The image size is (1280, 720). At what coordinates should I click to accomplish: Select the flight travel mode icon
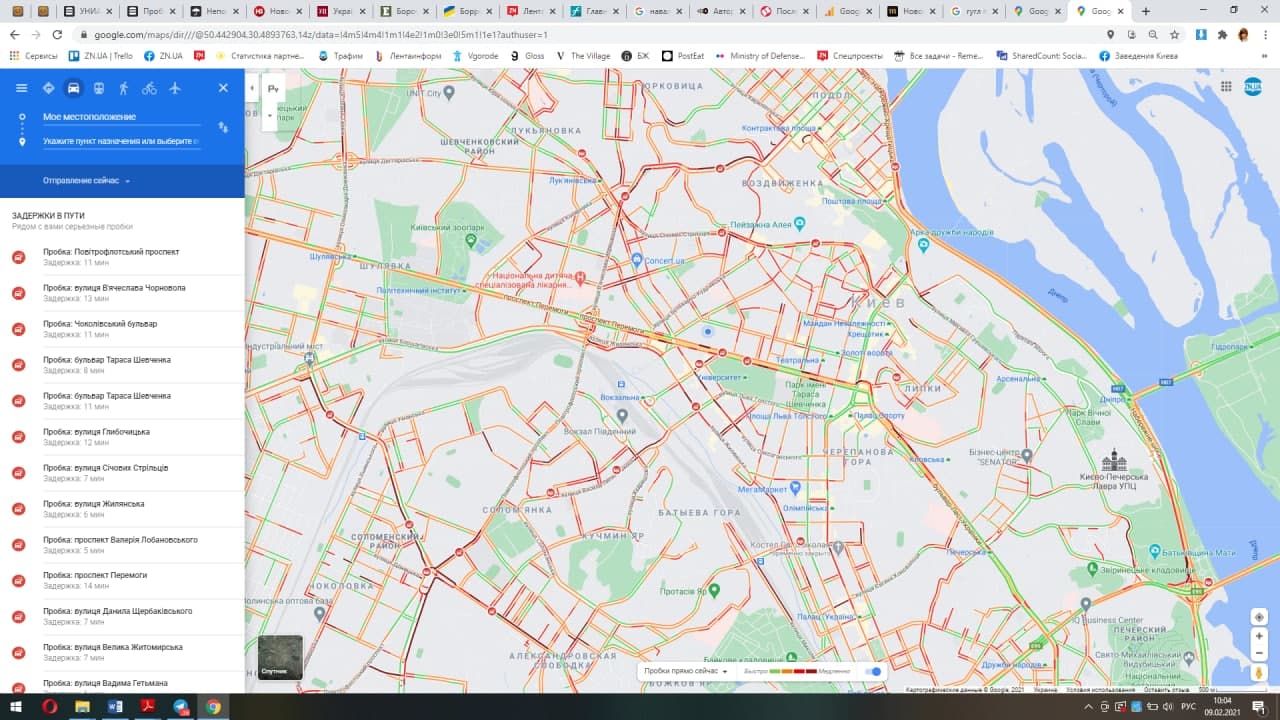[175, 88]
